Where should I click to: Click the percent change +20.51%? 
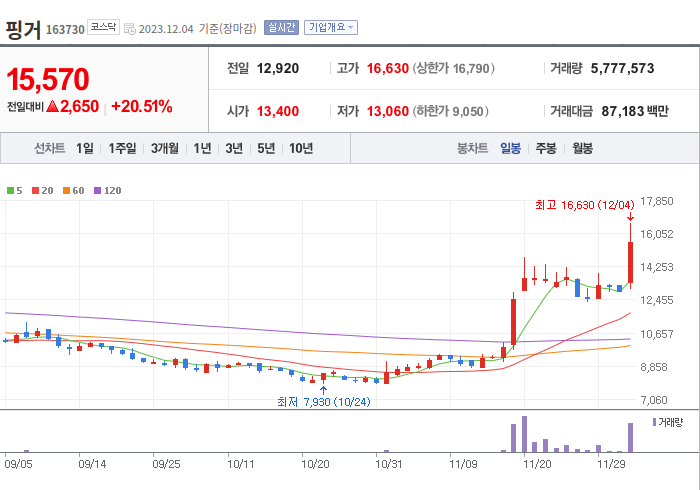coord(142,106)
